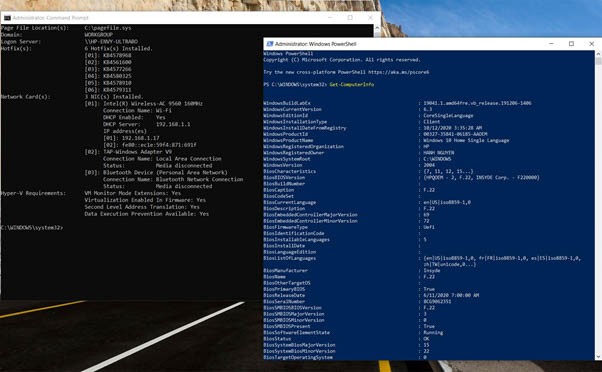Maximize the Windows PowerShell window
602x372 pixels.
[x=571, y=44]
